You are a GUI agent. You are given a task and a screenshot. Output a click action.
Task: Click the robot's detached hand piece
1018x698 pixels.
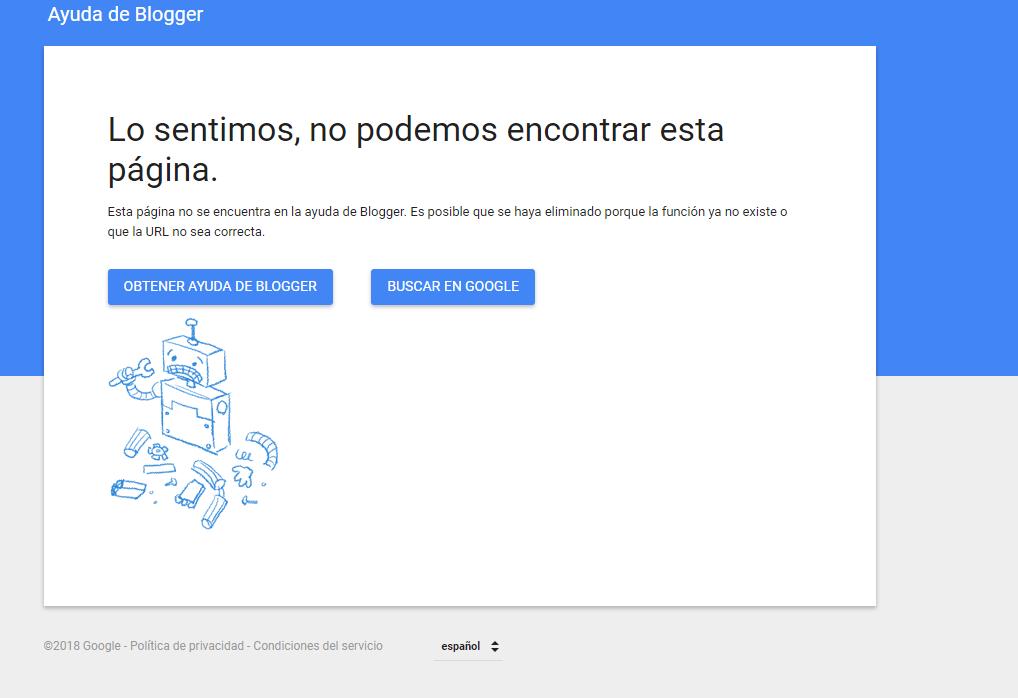click(x=242, y=474)
